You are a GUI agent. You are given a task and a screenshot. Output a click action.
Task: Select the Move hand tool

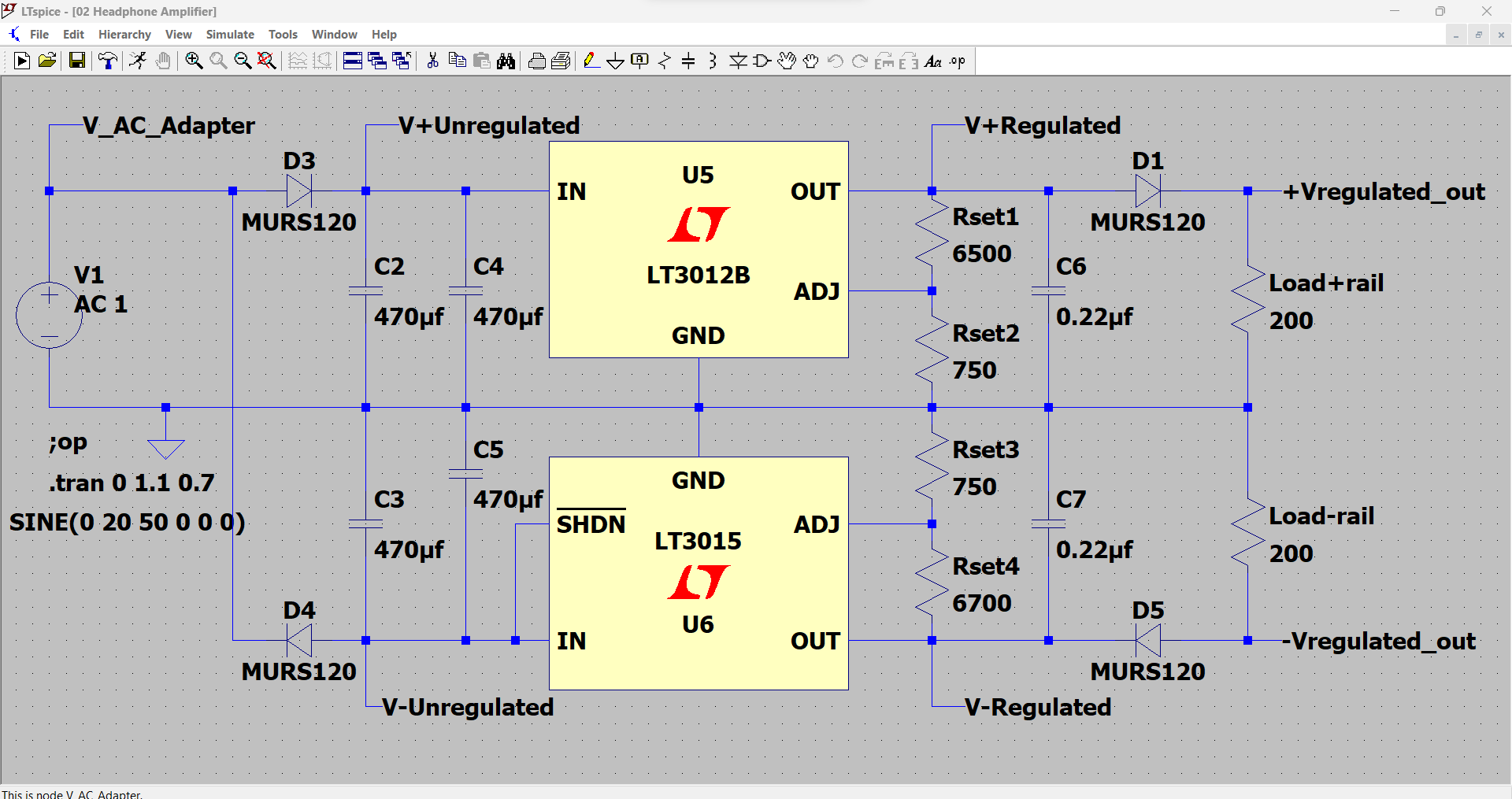point(787,61)
